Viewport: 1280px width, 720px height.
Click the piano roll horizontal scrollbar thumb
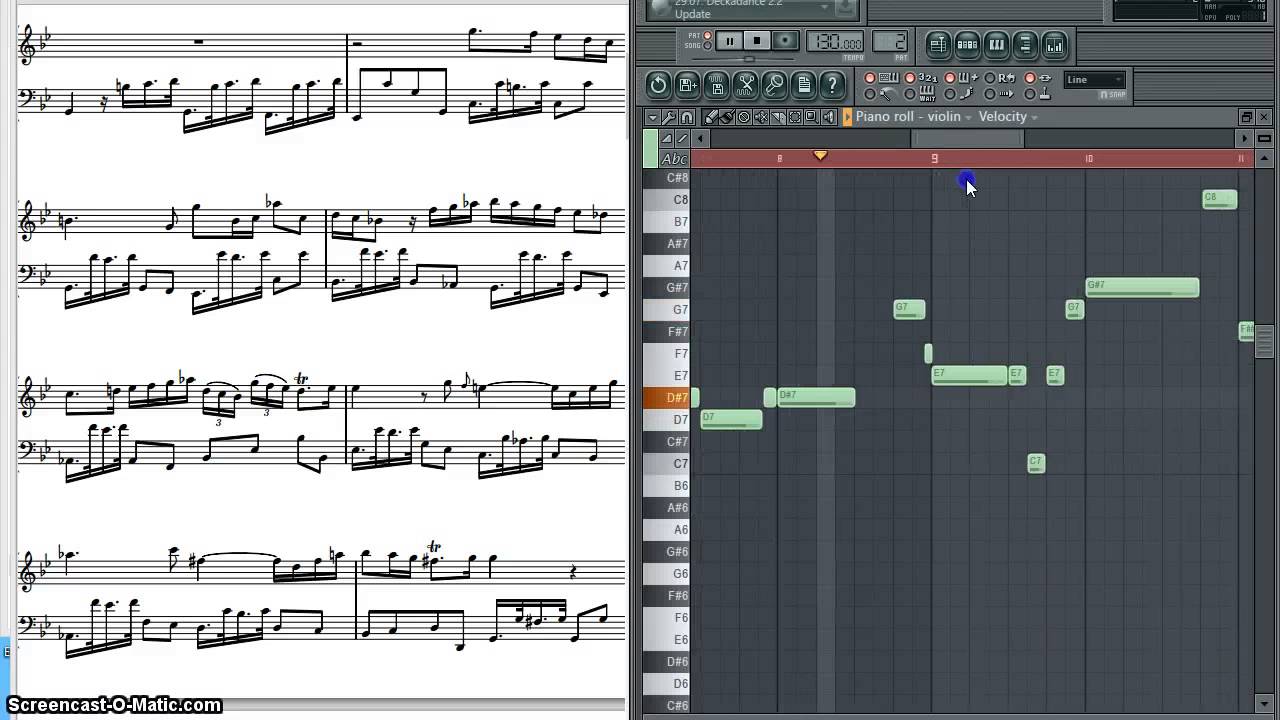click(968, 138)
